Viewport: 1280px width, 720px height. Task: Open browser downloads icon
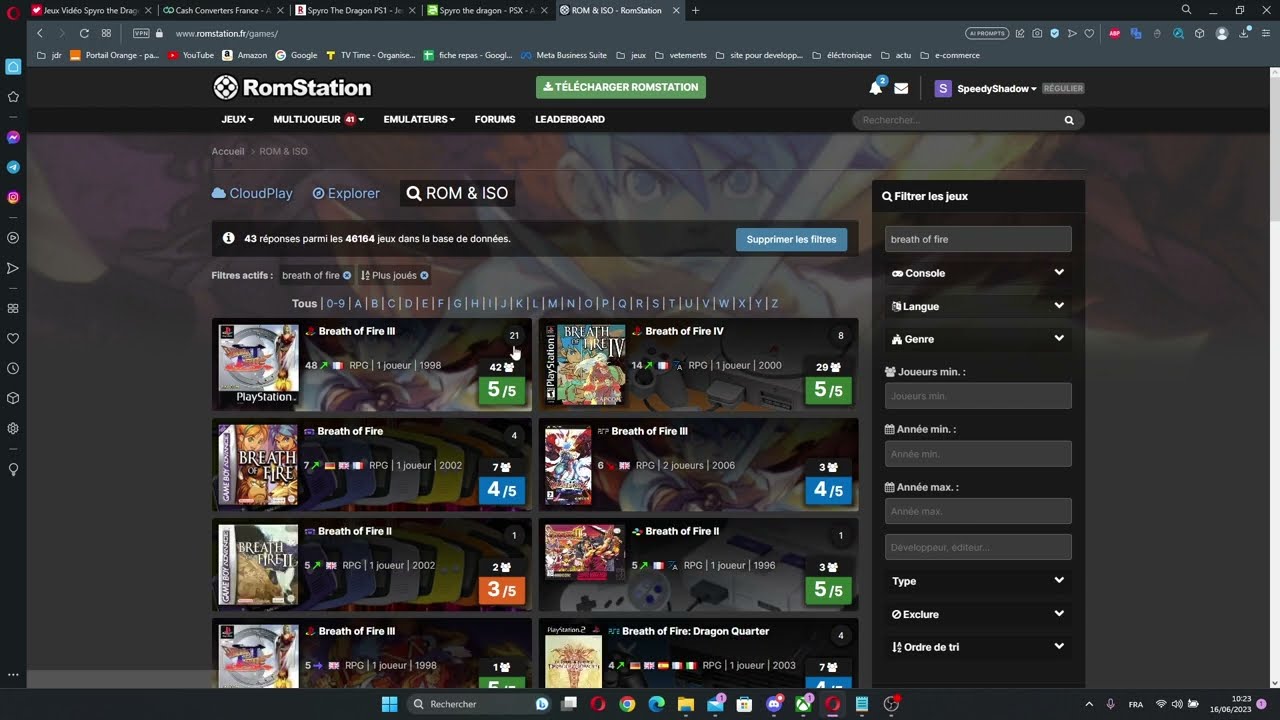(1243, 33)
